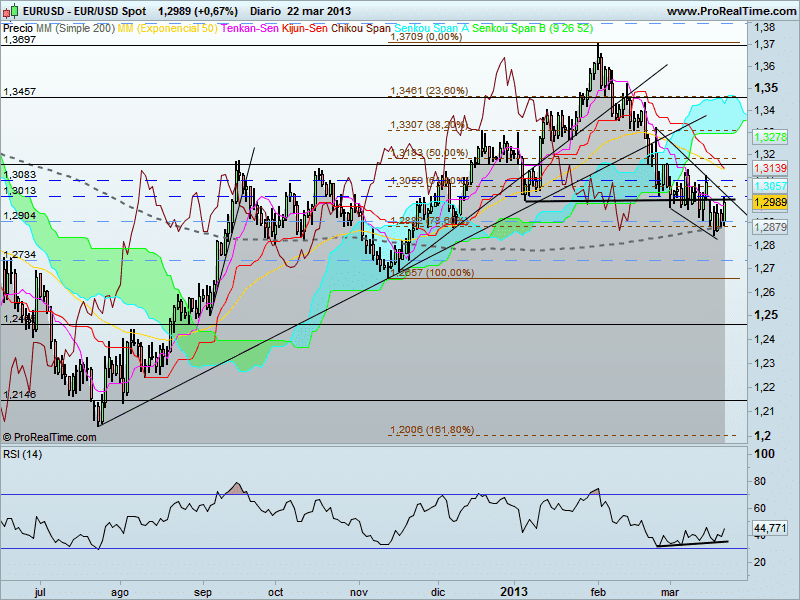
Task: Click the Chikou Span legend label
Action: [361, 29]
